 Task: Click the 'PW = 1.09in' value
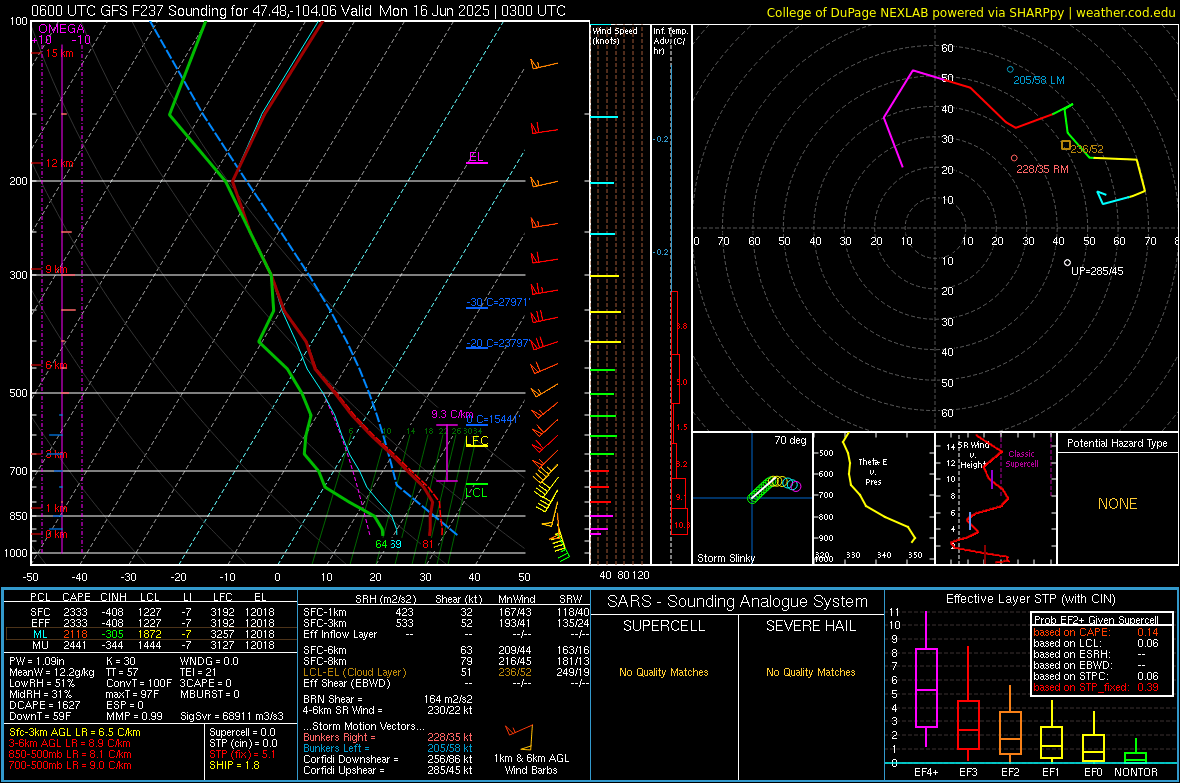[x=37, y=661]
